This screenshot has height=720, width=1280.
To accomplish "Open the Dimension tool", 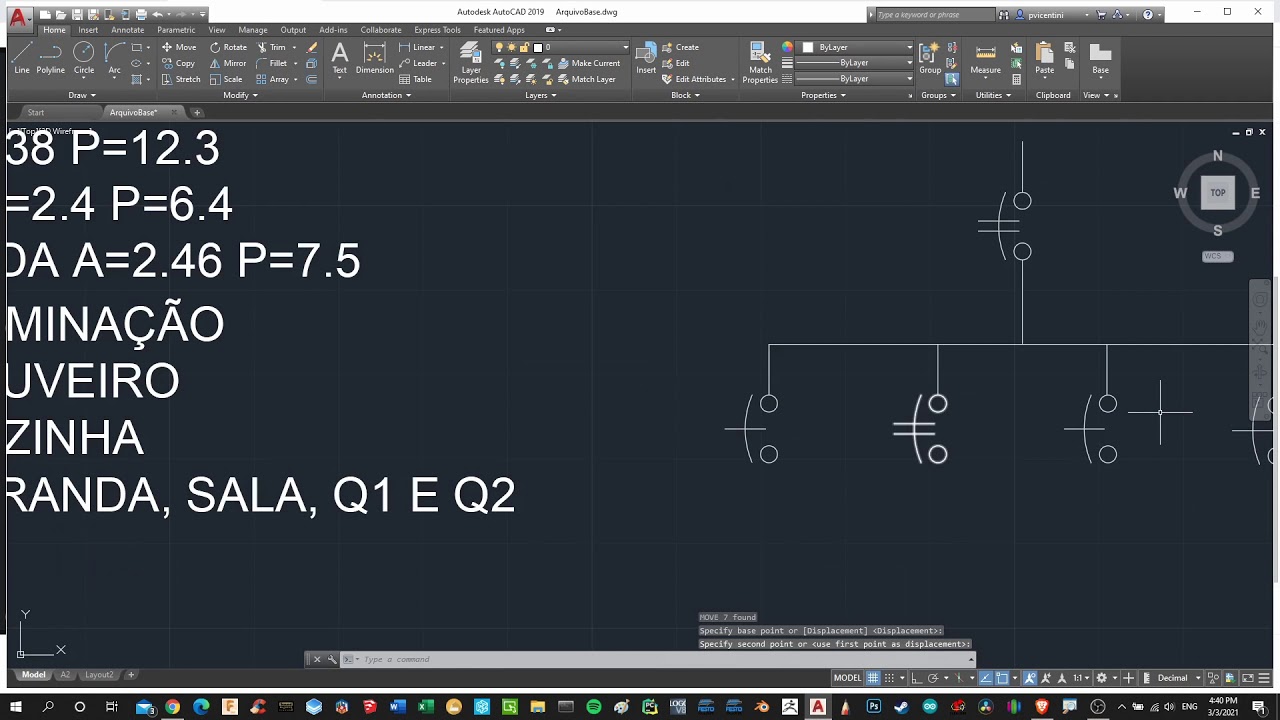I will coord(375,58).
